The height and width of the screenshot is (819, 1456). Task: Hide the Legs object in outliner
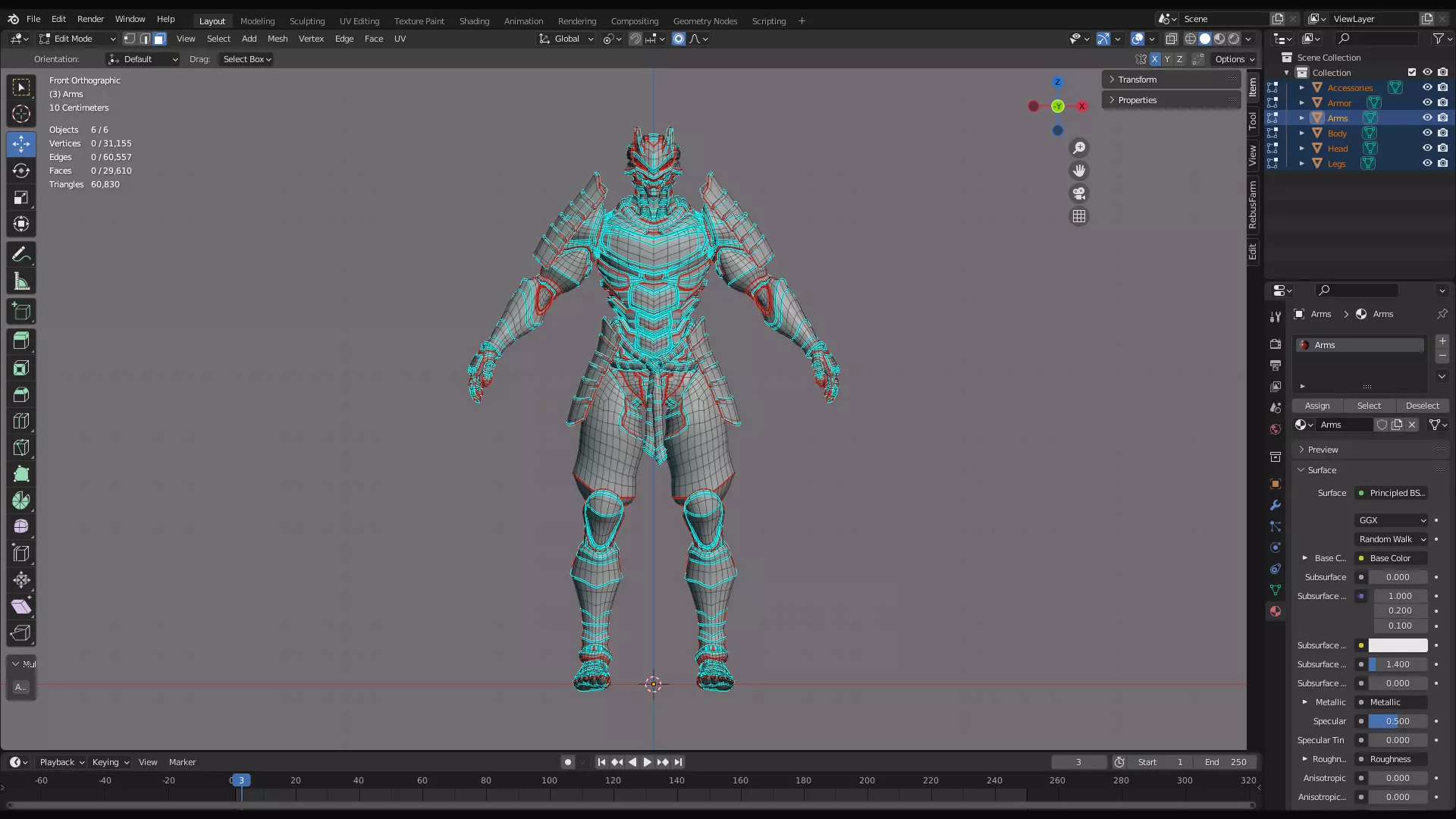(x=1426, y=164)
